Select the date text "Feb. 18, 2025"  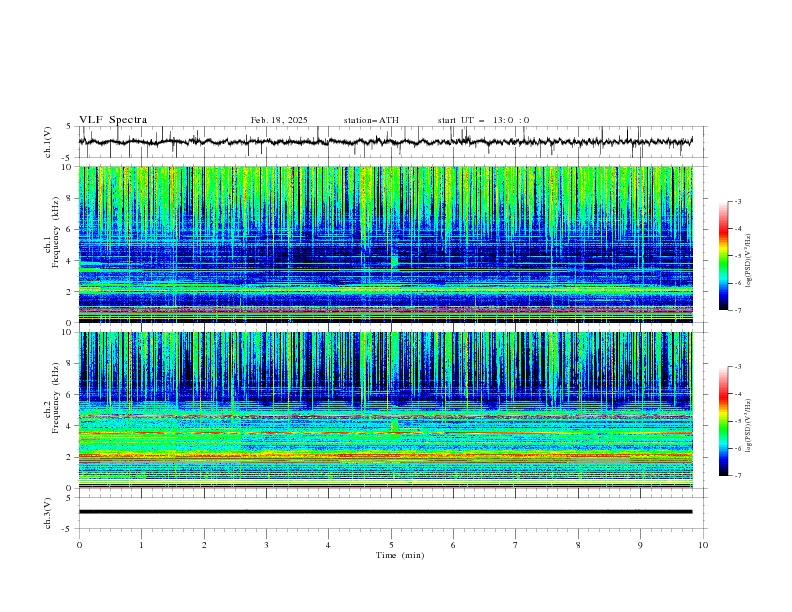coord(279,120)
